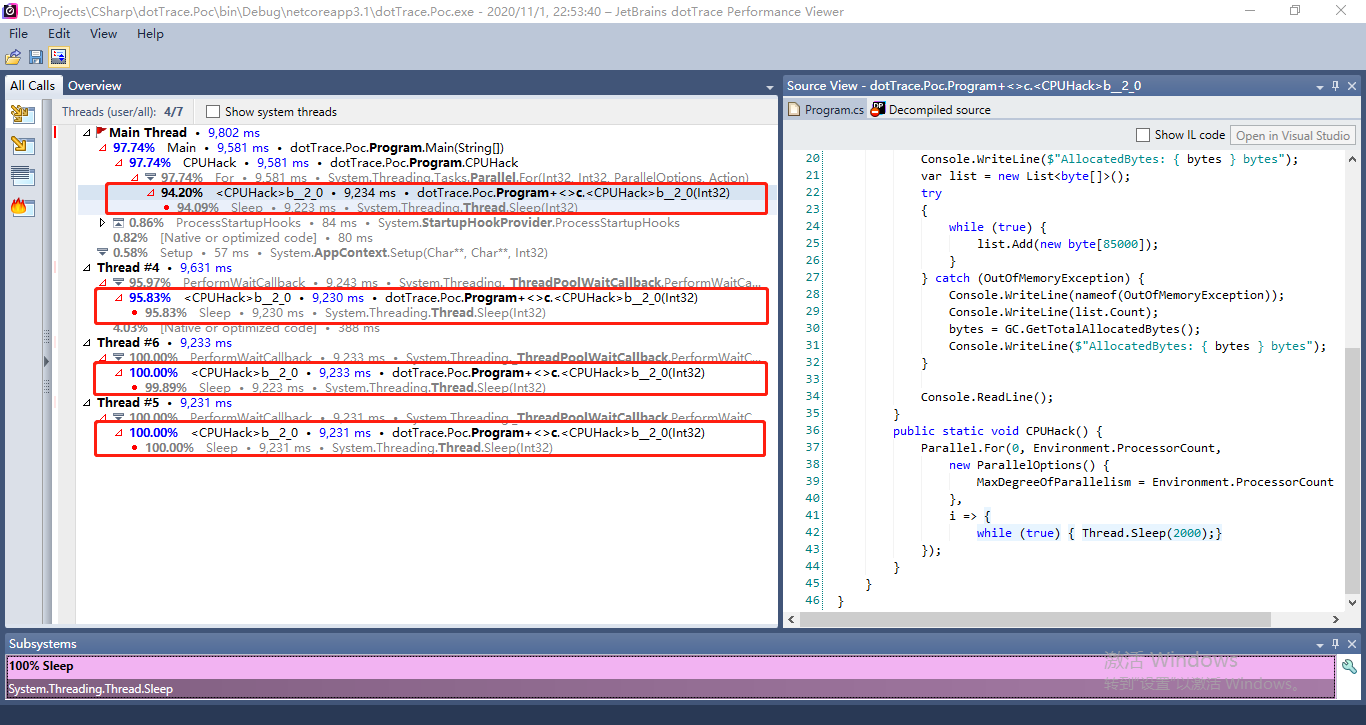Collapse the Main Thread call tree node
Viewport: 1366px width, 725px height.
[86, 132]
